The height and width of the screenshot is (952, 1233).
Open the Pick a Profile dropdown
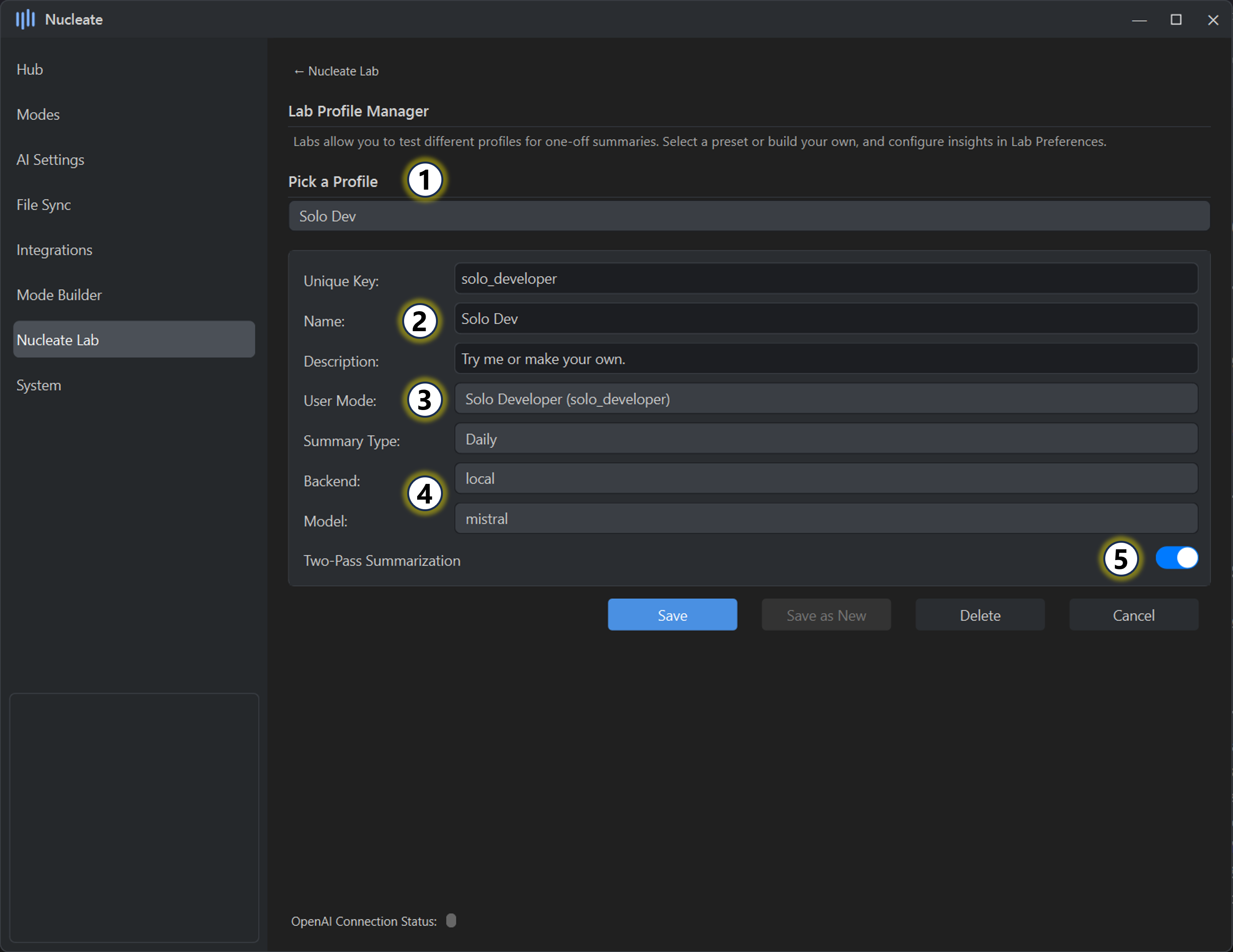tap(748, 216)
